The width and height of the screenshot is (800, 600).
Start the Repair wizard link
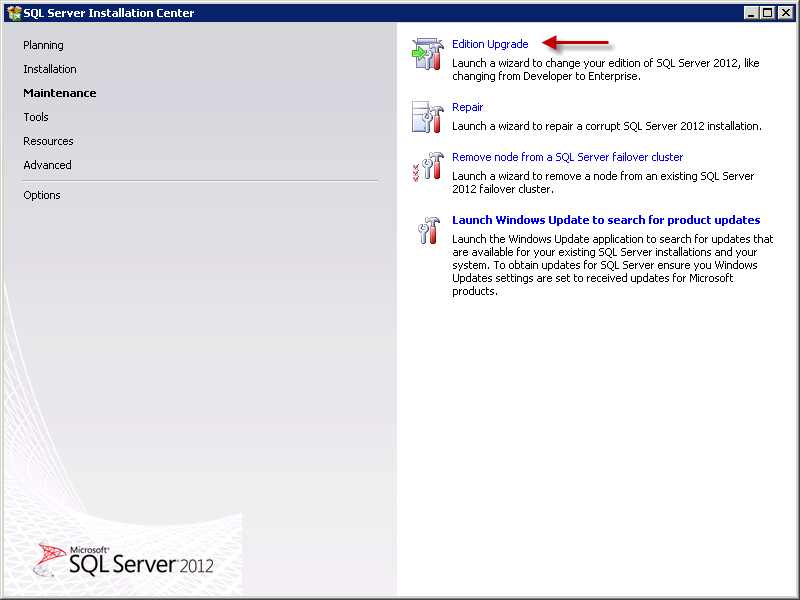(x=467, y=107)
